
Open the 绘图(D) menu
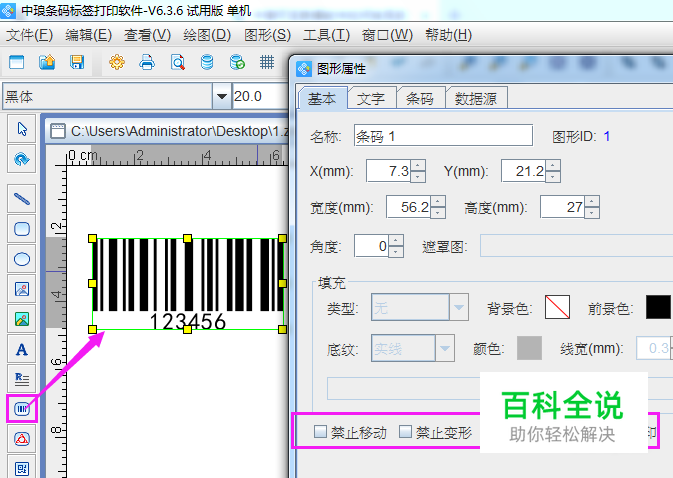pyautogui.click(x=207, y=35)
